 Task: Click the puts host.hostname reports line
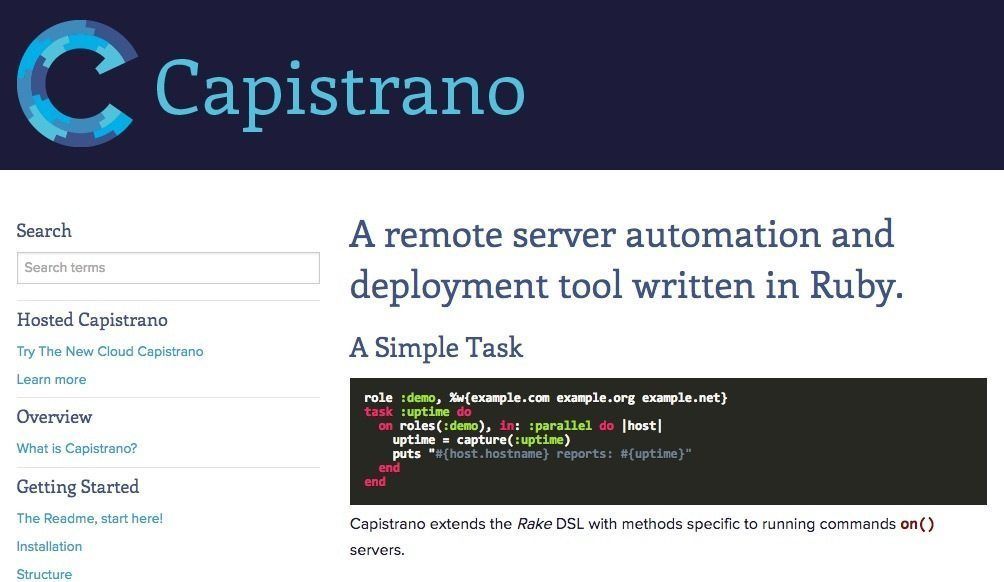tap(542, 454)
